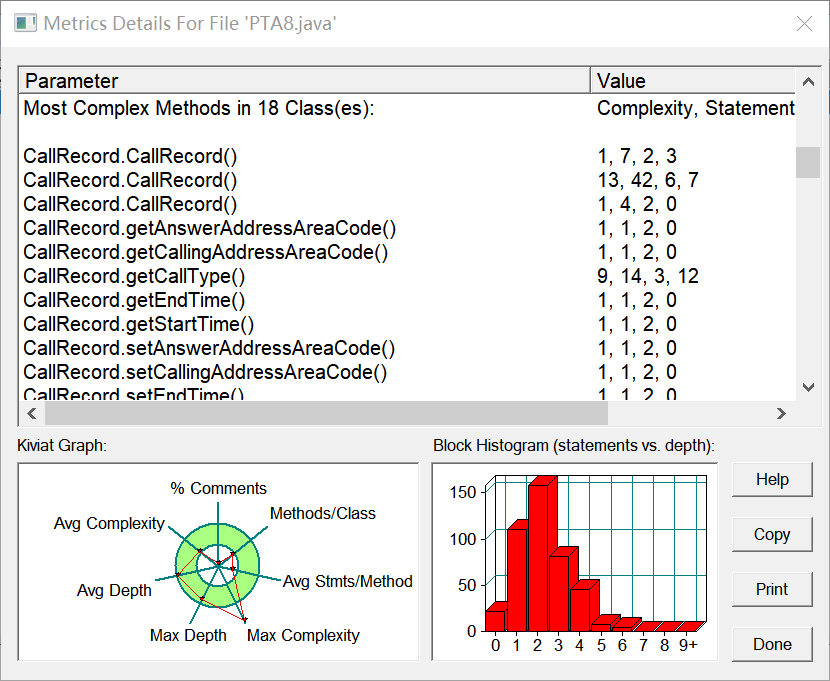
Task: Select CallRecord.setCallingAddressAreaCode() row
Action: 408,373
